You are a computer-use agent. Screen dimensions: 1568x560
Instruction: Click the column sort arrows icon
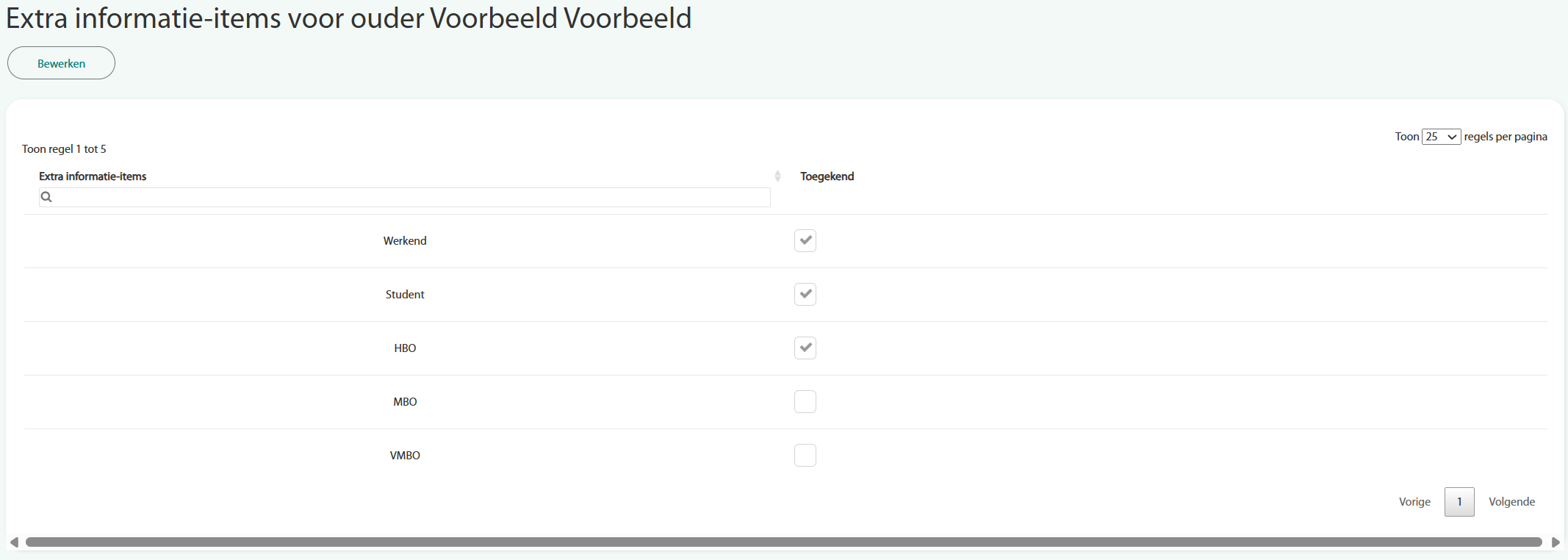click(777, 176)
